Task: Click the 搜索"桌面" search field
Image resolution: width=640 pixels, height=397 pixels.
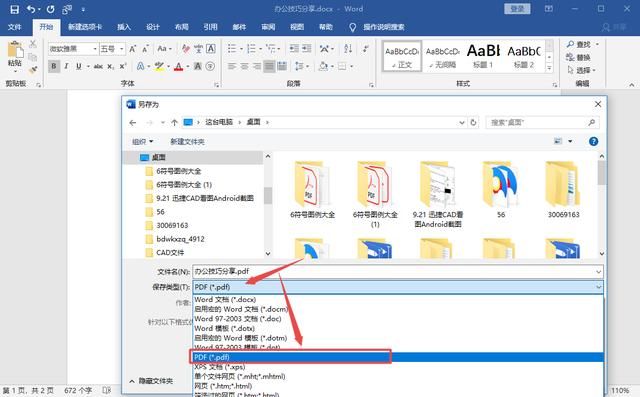Action: point(542,122)
